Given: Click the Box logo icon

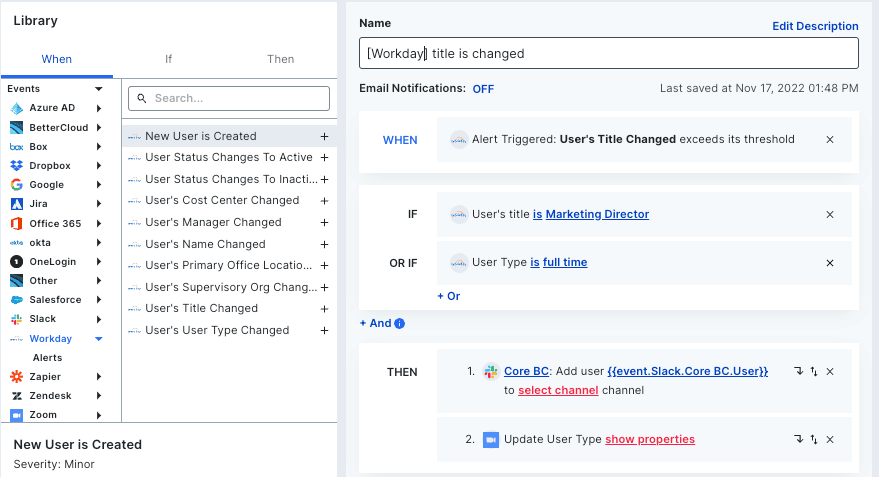Looking at the screenshot, I should (x=17, y=147).
